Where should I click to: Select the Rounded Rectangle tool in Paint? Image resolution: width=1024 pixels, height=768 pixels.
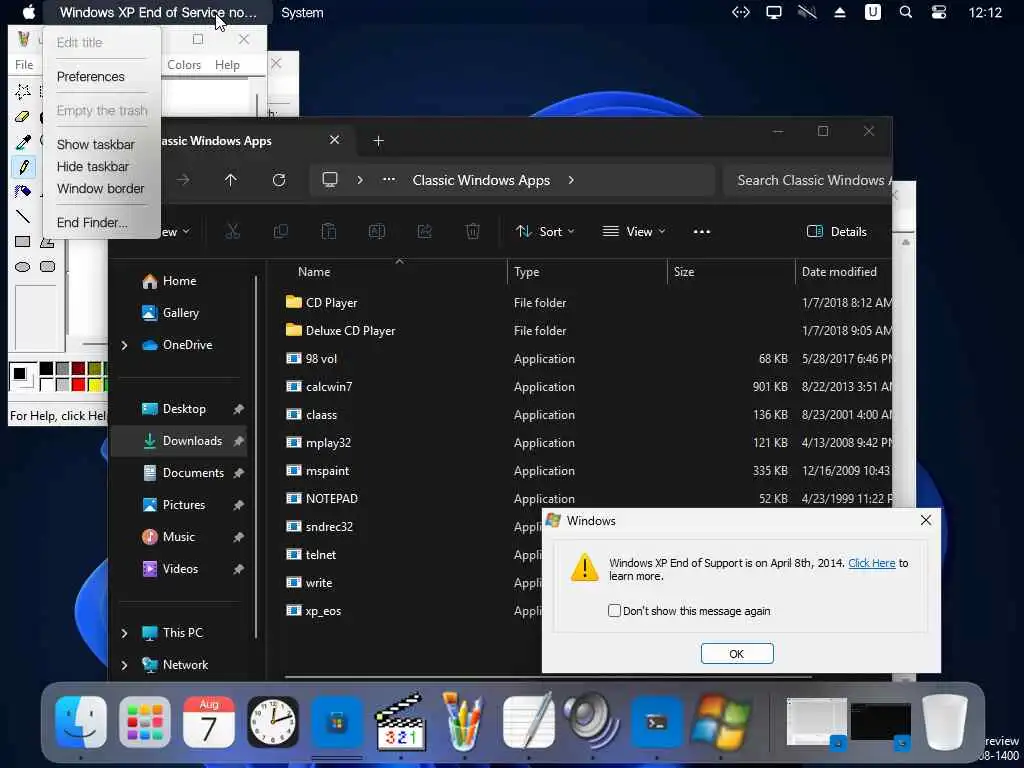coord(48,266)
